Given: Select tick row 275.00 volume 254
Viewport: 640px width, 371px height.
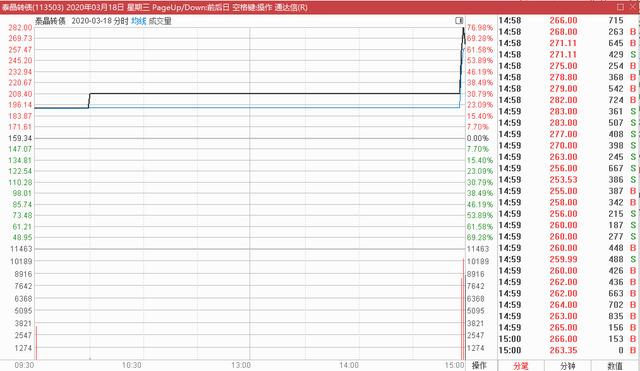Looking at the screenshot, I should click(x=568, y=66).
